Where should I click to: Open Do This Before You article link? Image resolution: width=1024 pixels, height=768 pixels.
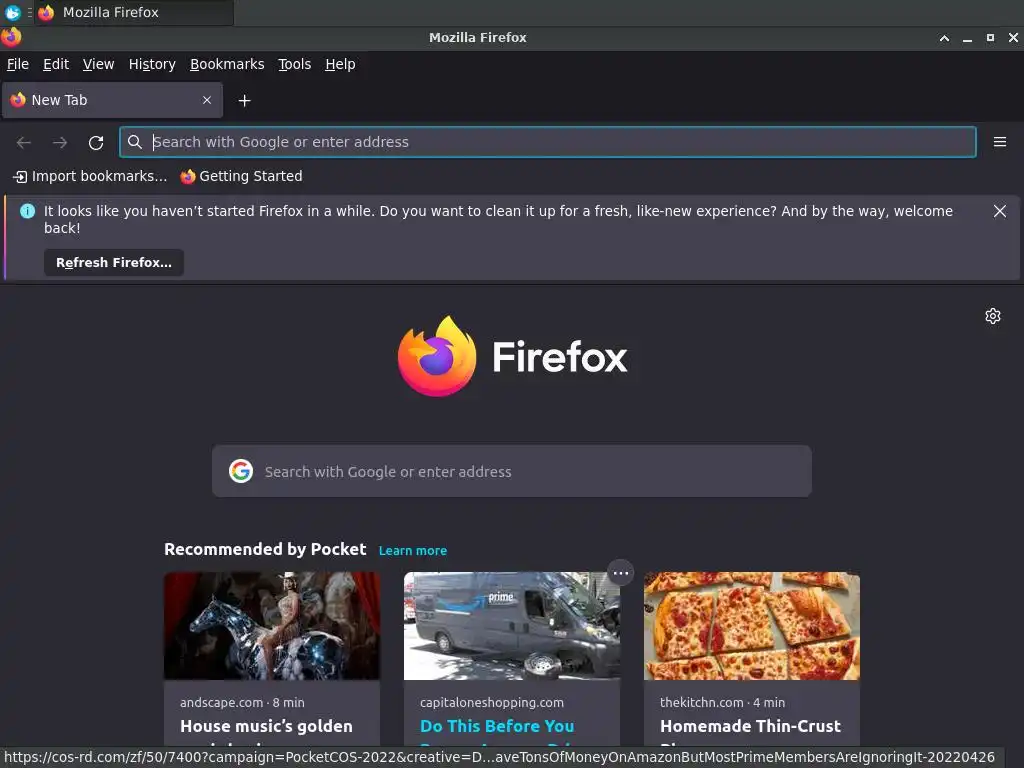pyautogui.click(x=497, y=726)
